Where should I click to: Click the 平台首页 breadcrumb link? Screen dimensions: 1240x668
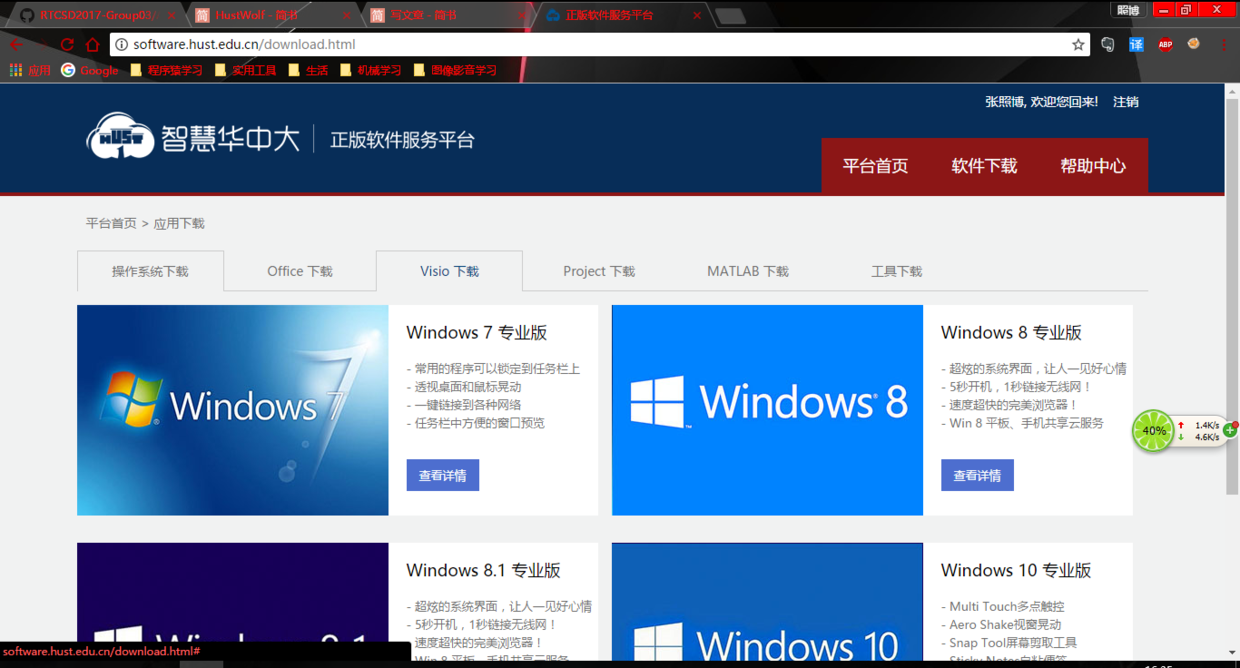(111, 223)
